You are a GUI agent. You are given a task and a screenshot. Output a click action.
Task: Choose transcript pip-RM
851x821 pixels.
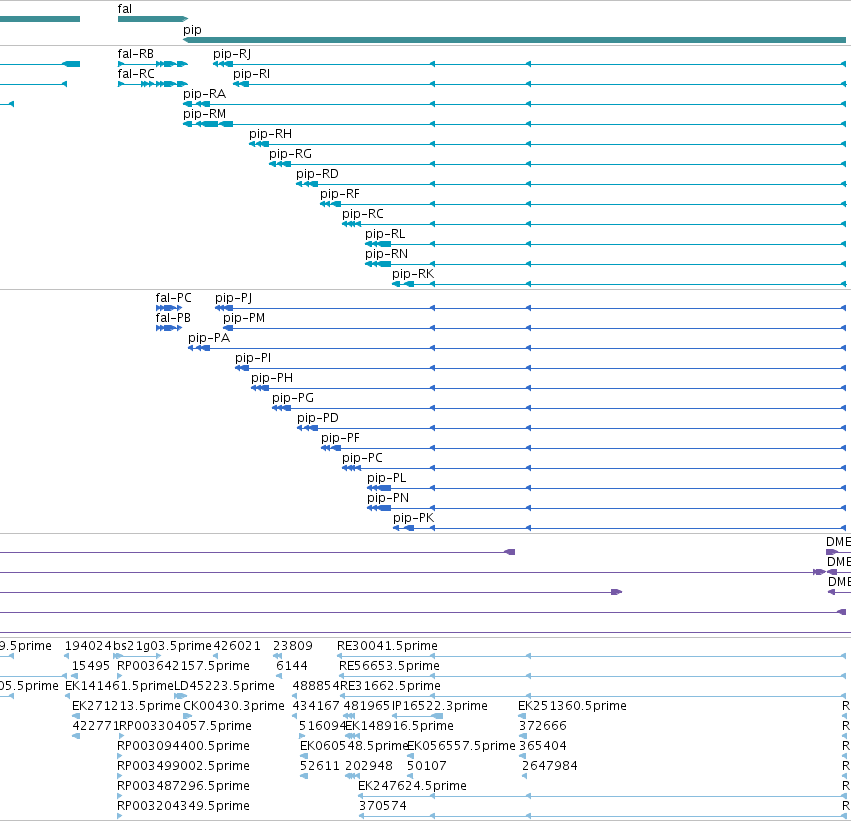coord(204,114)
